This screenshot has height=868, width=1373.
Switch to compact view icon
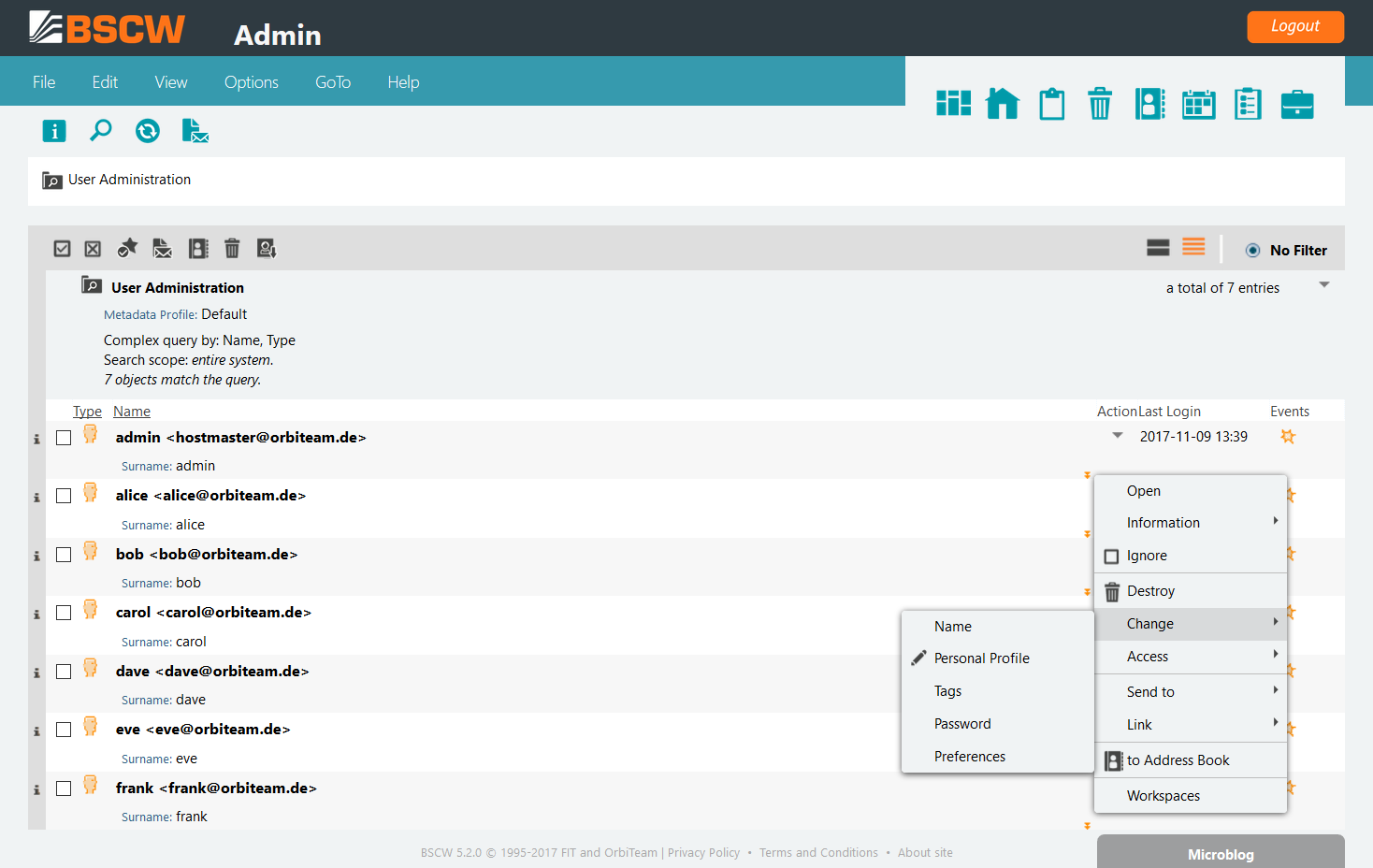[x=1158, y=247]
